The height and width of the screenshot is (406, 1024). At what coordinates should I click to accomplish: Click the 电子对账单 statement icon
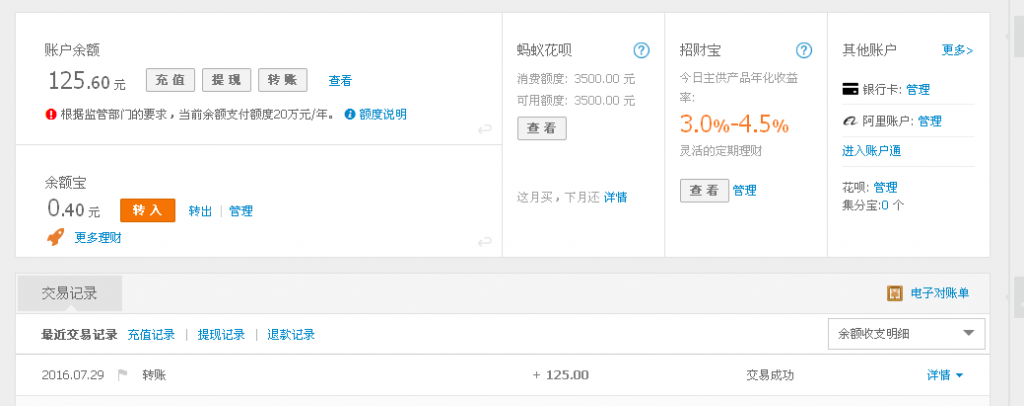coord(895,294)
